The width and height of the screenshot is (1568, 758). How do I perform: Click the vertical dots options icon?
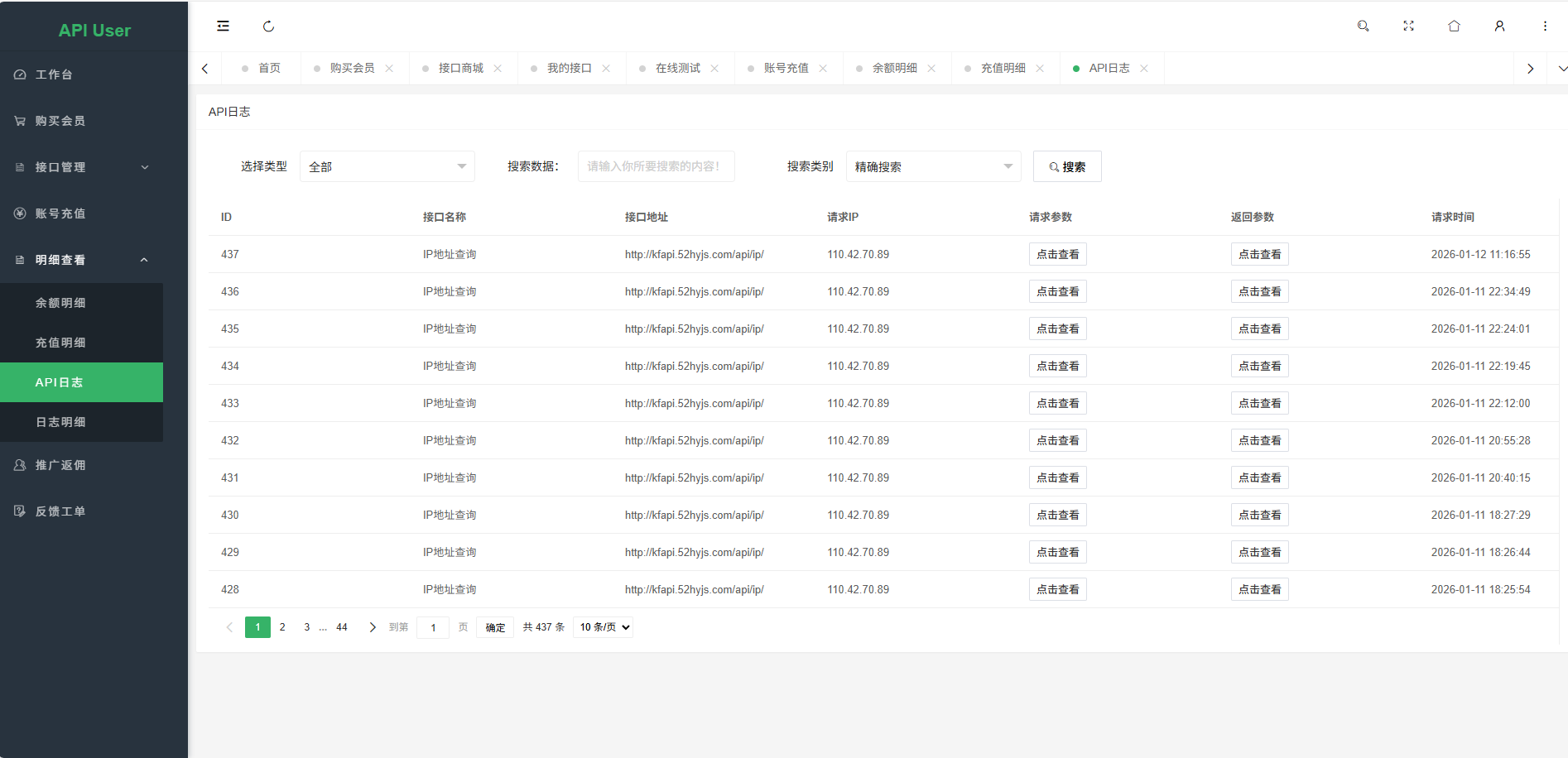pos(1544,26)
